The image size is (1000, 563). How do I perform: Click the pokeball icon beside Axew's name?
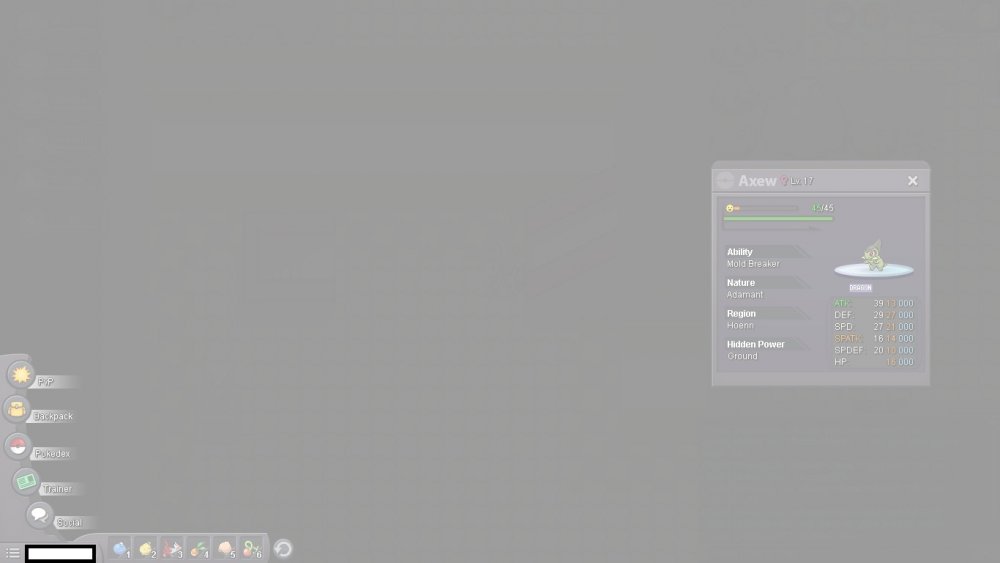[x=725, y=181]
